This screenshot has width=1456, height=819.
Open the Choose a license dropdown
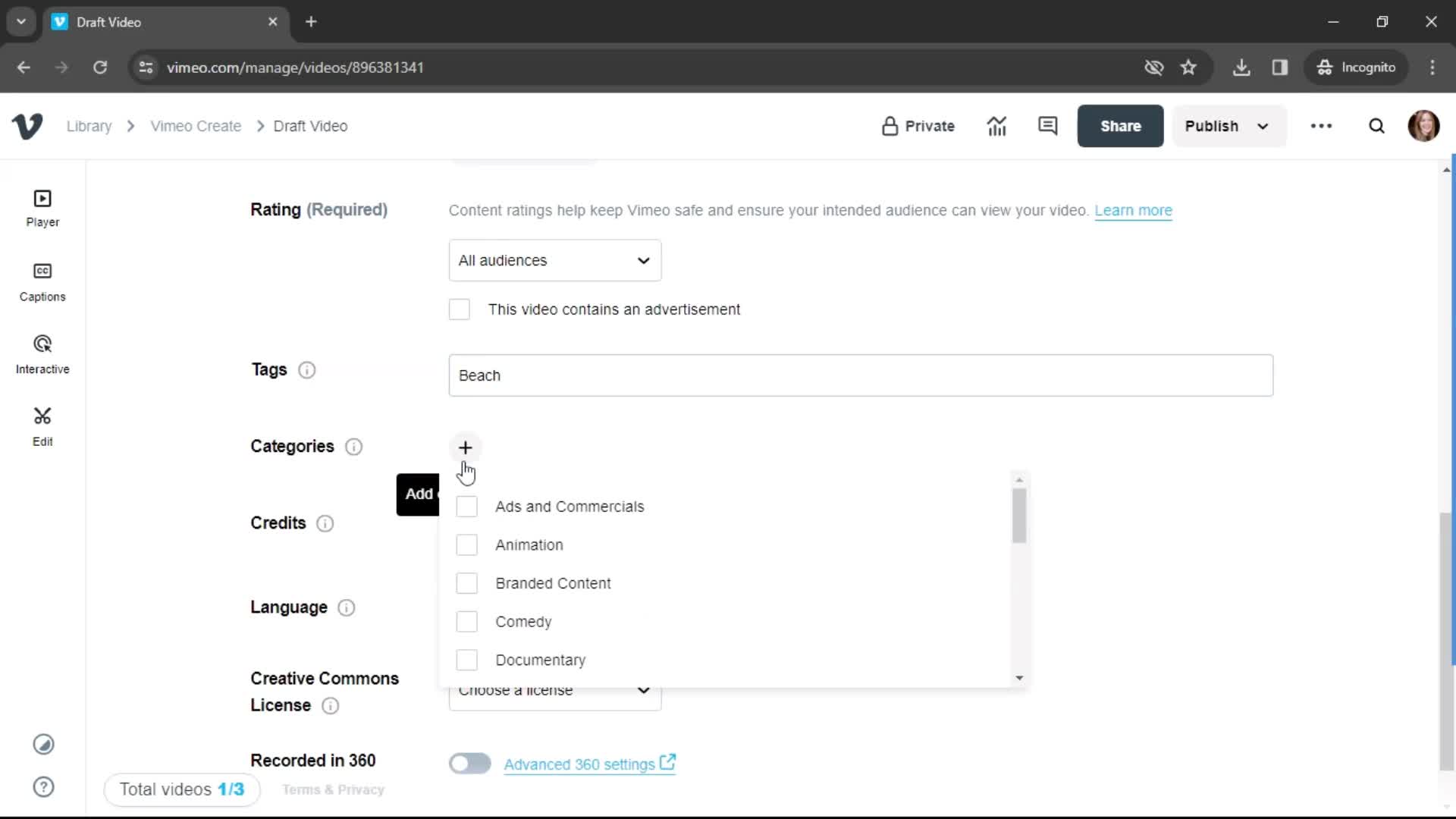pos(554,690)
